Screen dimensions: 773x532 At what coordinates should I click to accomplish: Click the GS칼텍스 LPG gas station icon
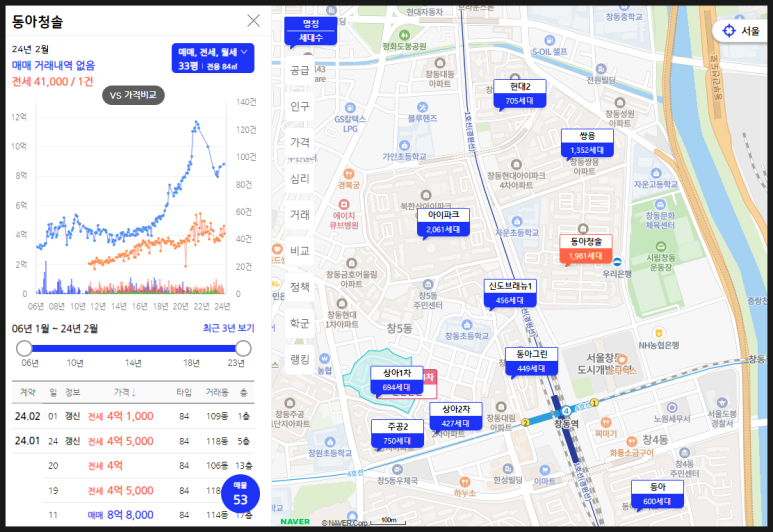pyautogui.click(x=350, y=107)
